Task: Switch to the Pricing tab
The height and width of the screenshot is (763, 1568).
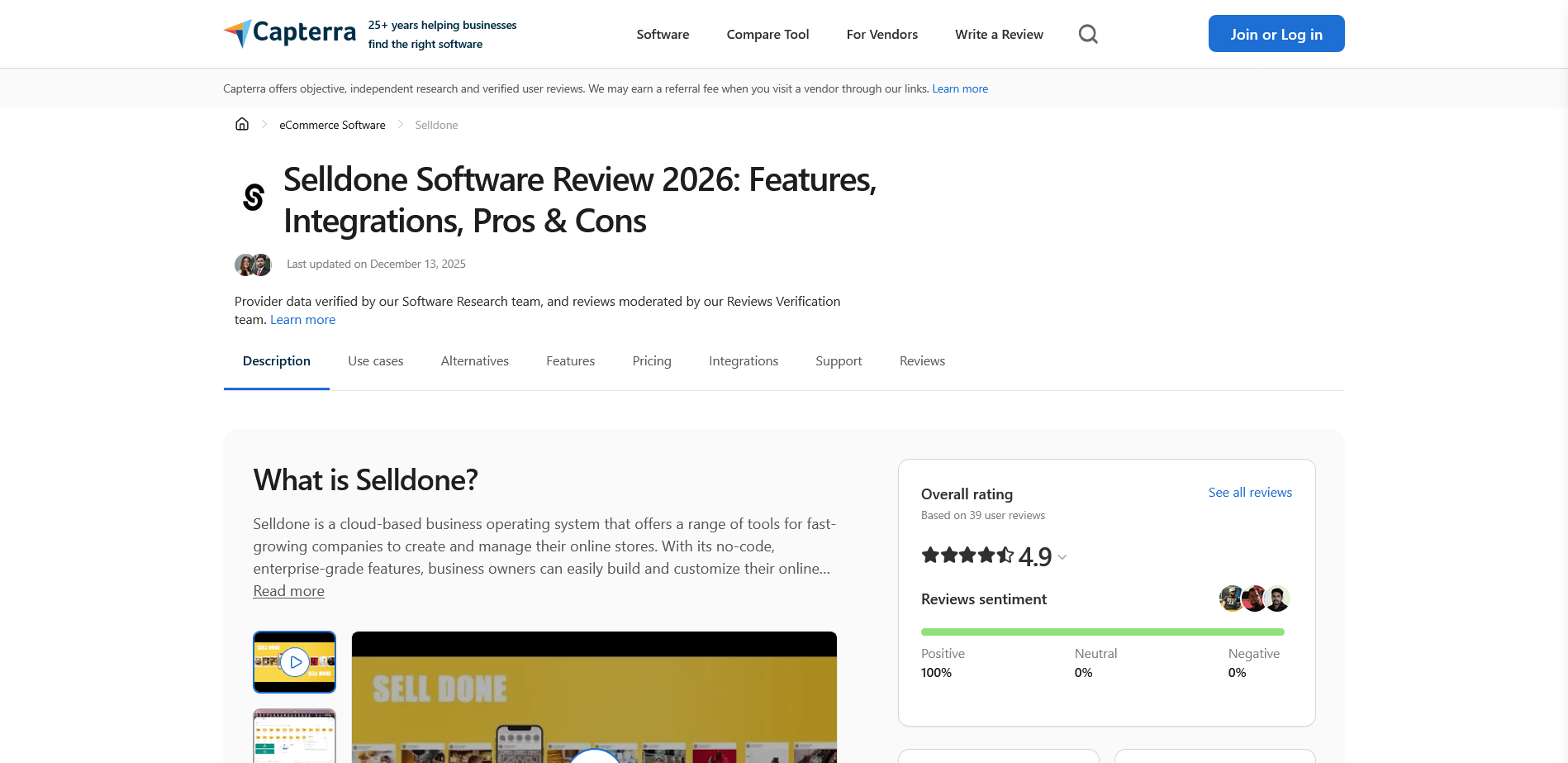Action: coord(652,361)
